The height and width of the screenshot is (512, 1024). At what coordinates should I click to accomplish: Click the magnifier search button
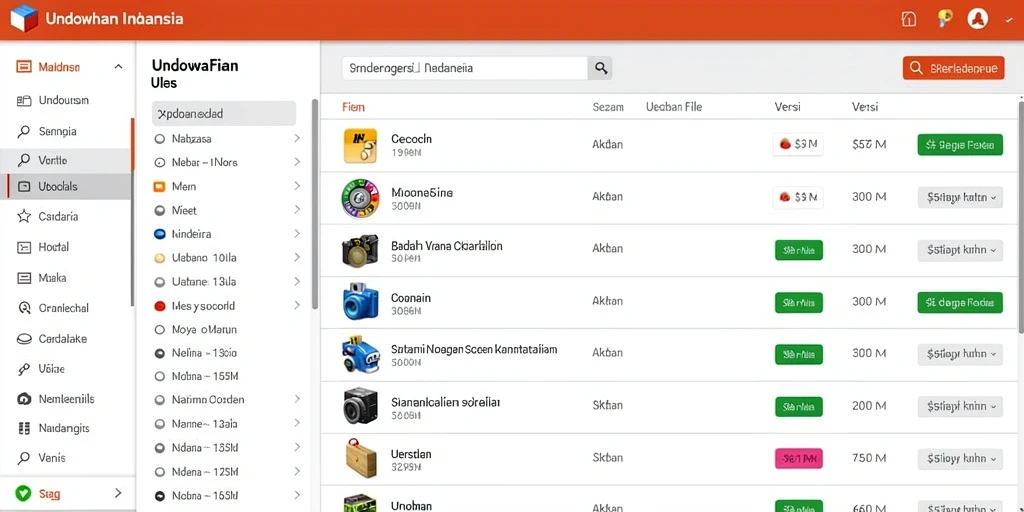pyautogui.click(x=600, y=68)
